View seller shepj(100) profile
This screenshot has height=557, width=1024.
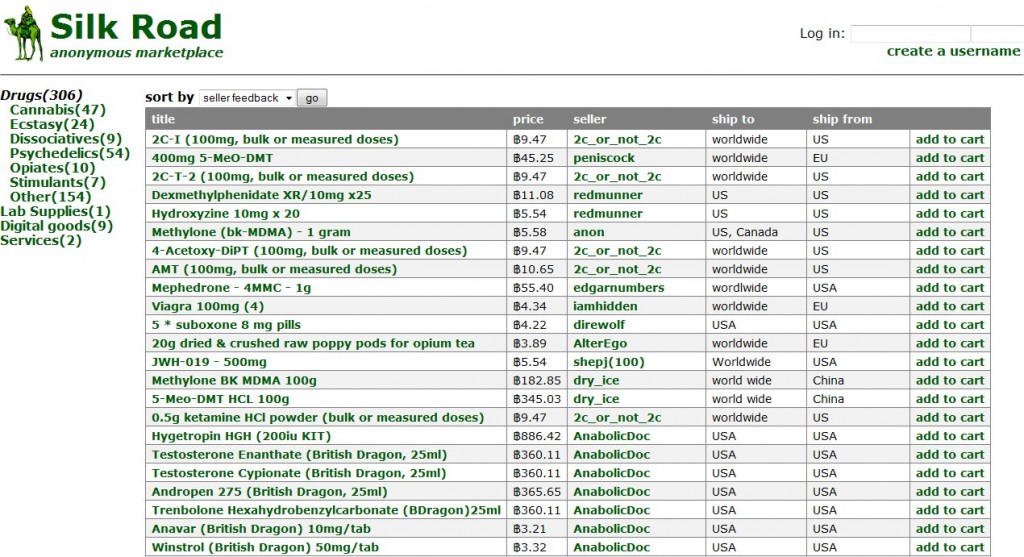[x=609, y=362]
